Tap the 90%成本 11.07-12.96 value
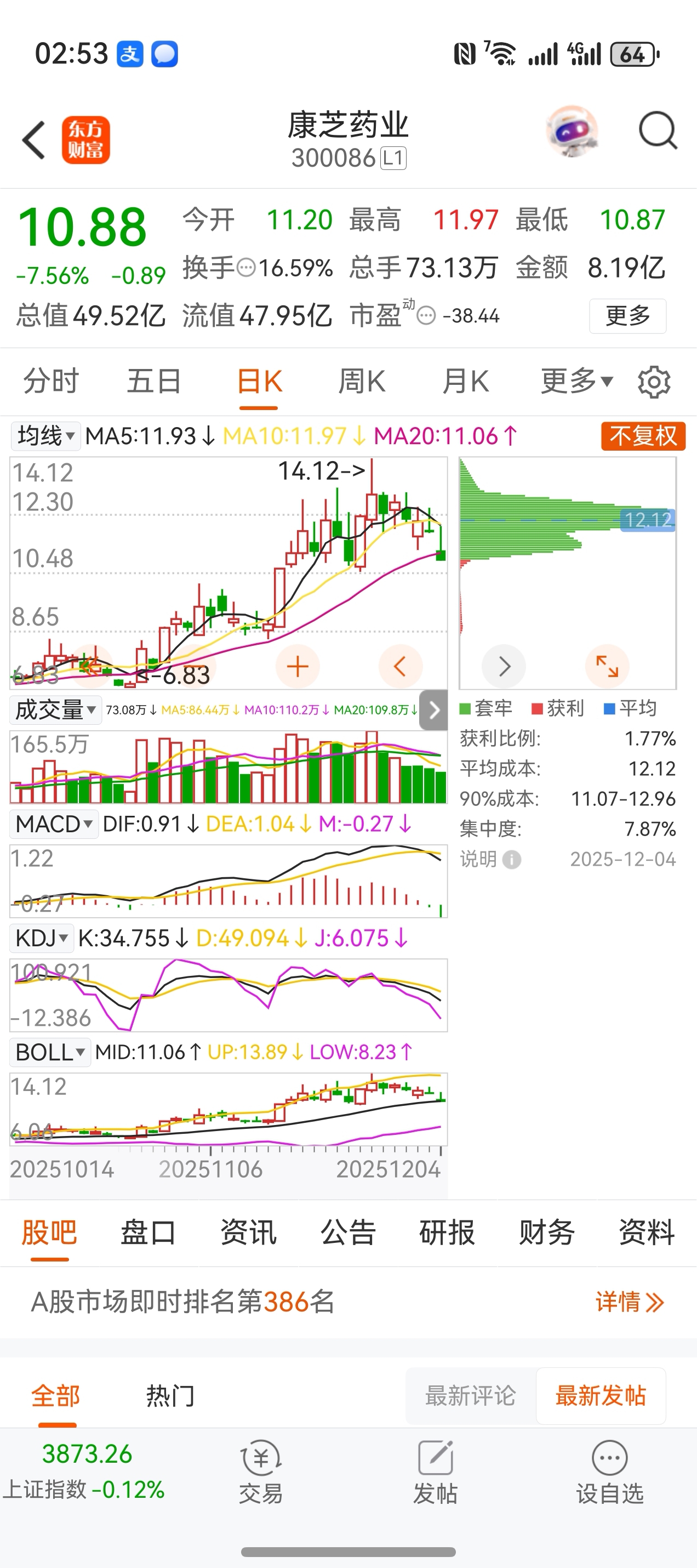697x1568 pixels. click(x=624, y=799)
